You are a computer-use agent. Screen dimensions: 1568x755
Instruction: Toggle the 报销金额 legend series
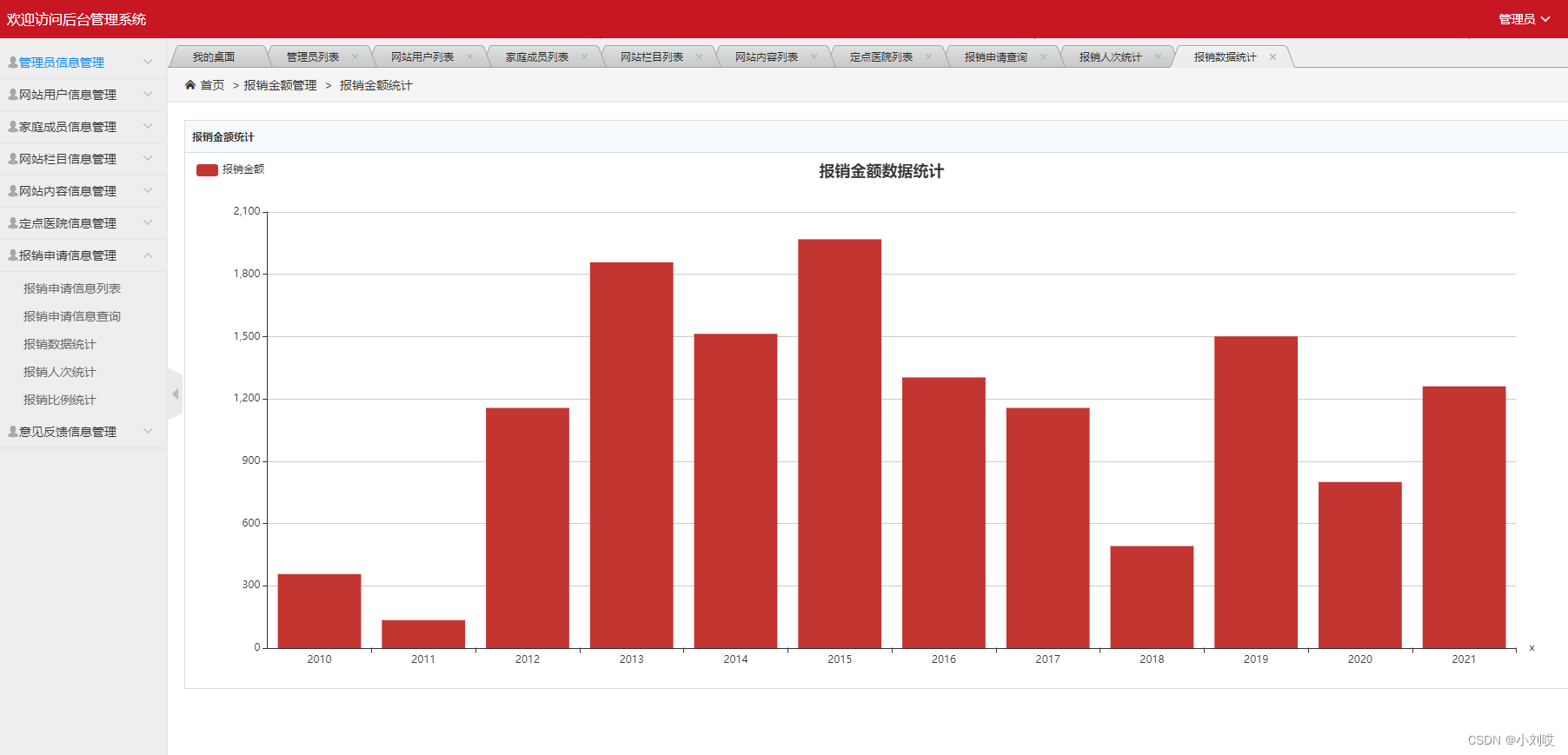pyautogui.click(x=230, y=169)
